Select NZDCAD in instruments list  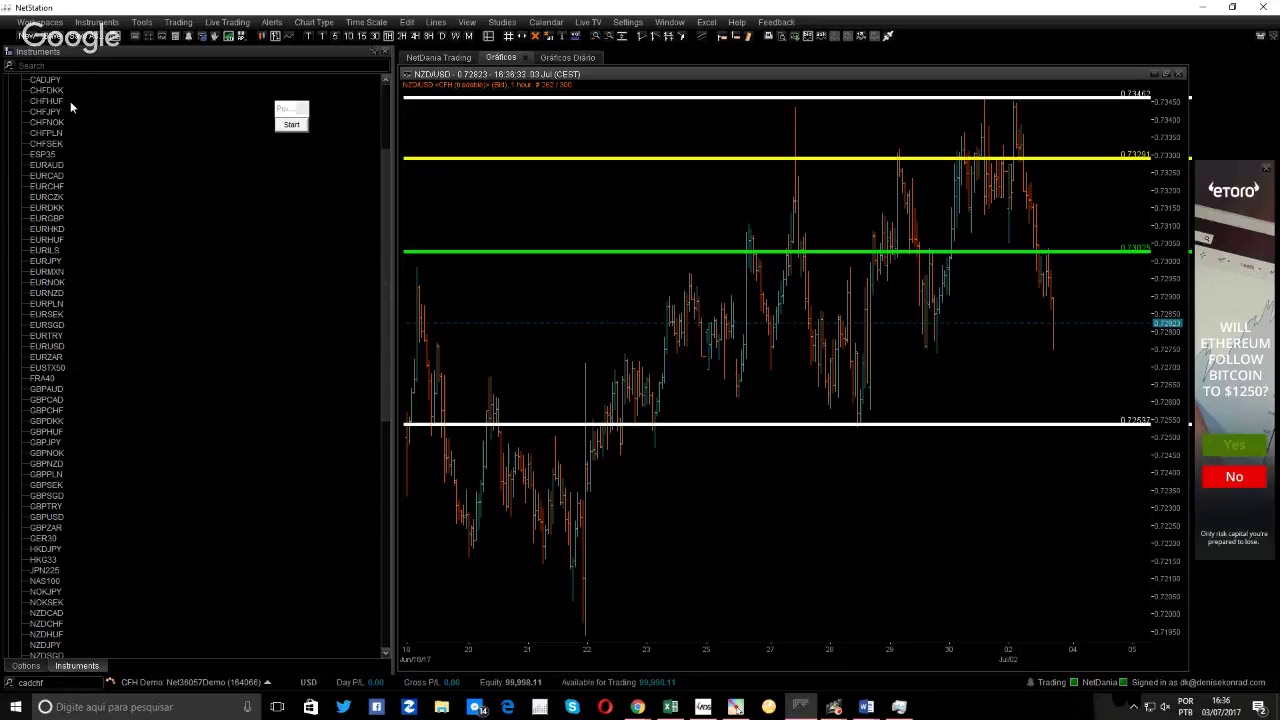46,613
